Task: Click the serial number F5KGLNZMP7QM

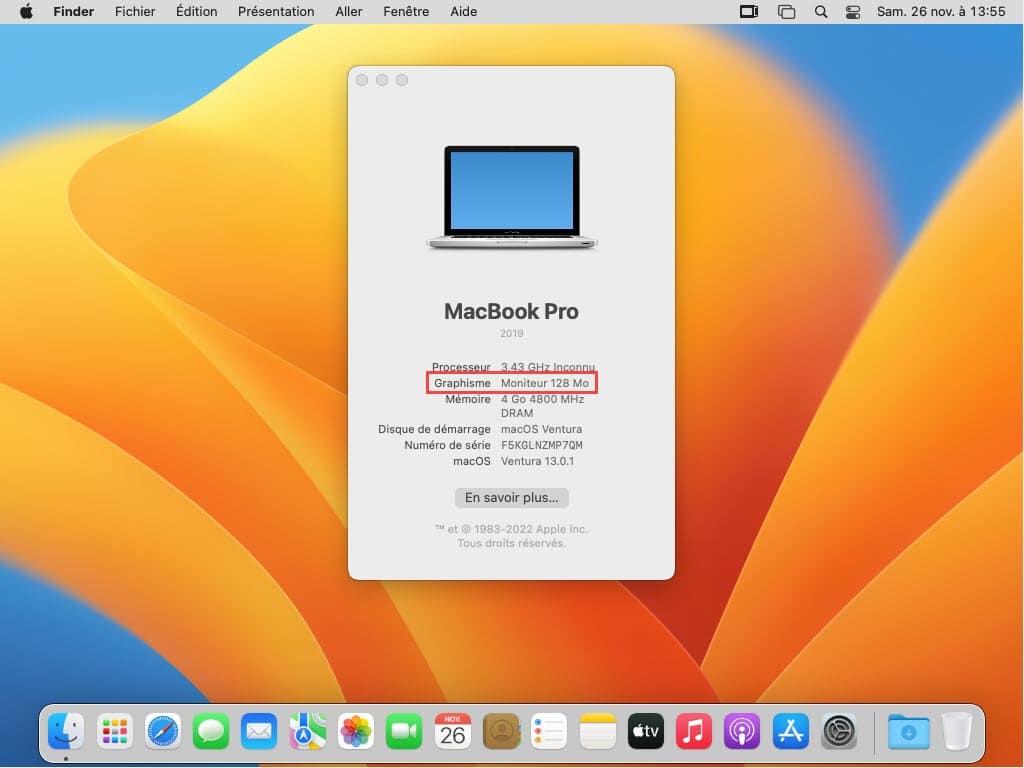Action: tap(542, 445)
